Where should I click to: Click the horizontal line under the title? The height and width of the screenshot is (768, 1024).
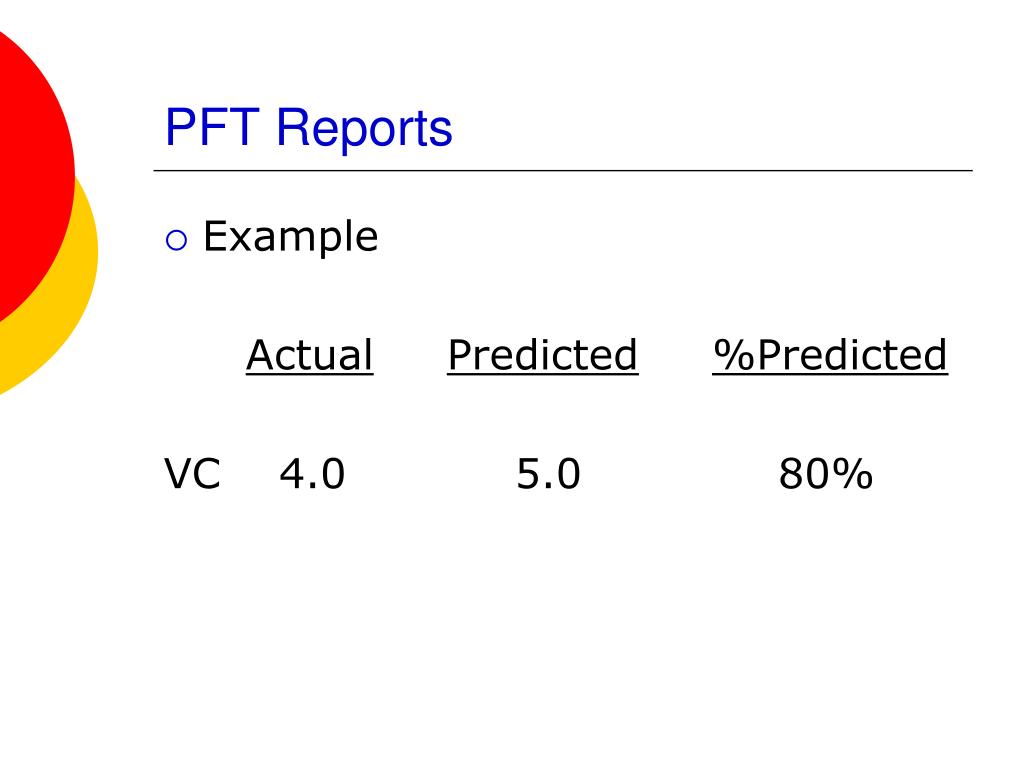click(x=563, y=170)
